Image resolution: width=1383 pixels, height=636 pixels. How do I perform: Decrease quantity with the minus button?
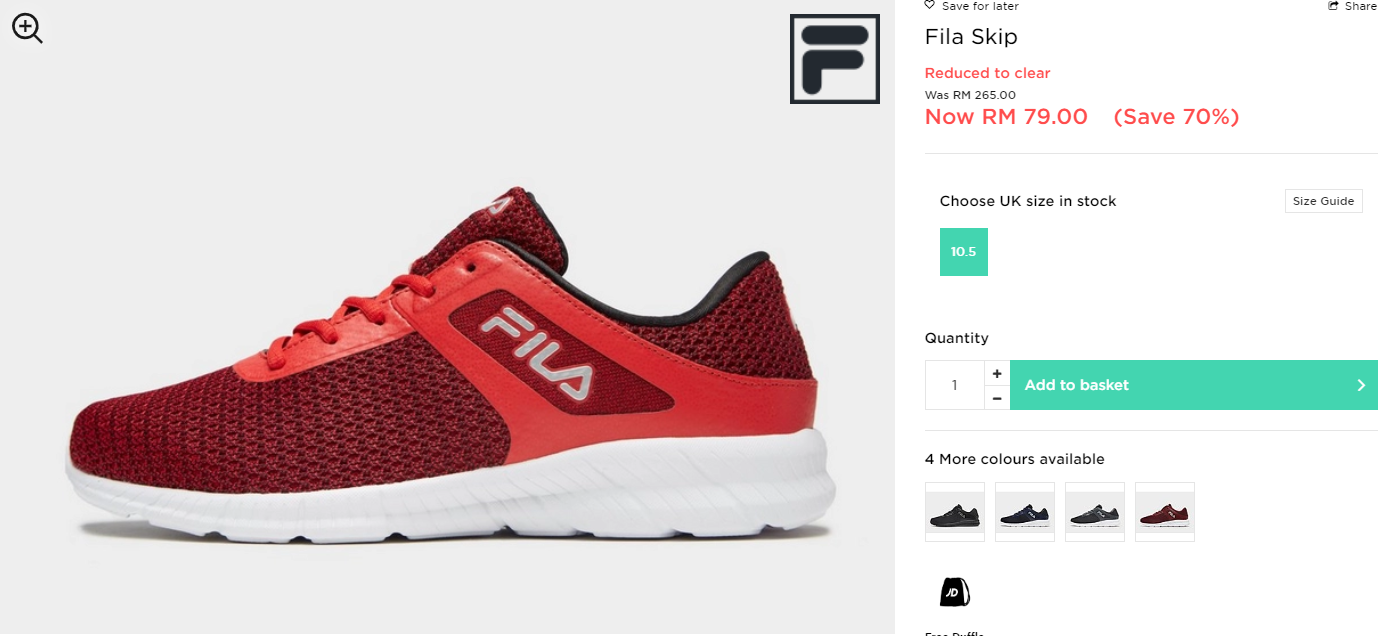(997, 398)
